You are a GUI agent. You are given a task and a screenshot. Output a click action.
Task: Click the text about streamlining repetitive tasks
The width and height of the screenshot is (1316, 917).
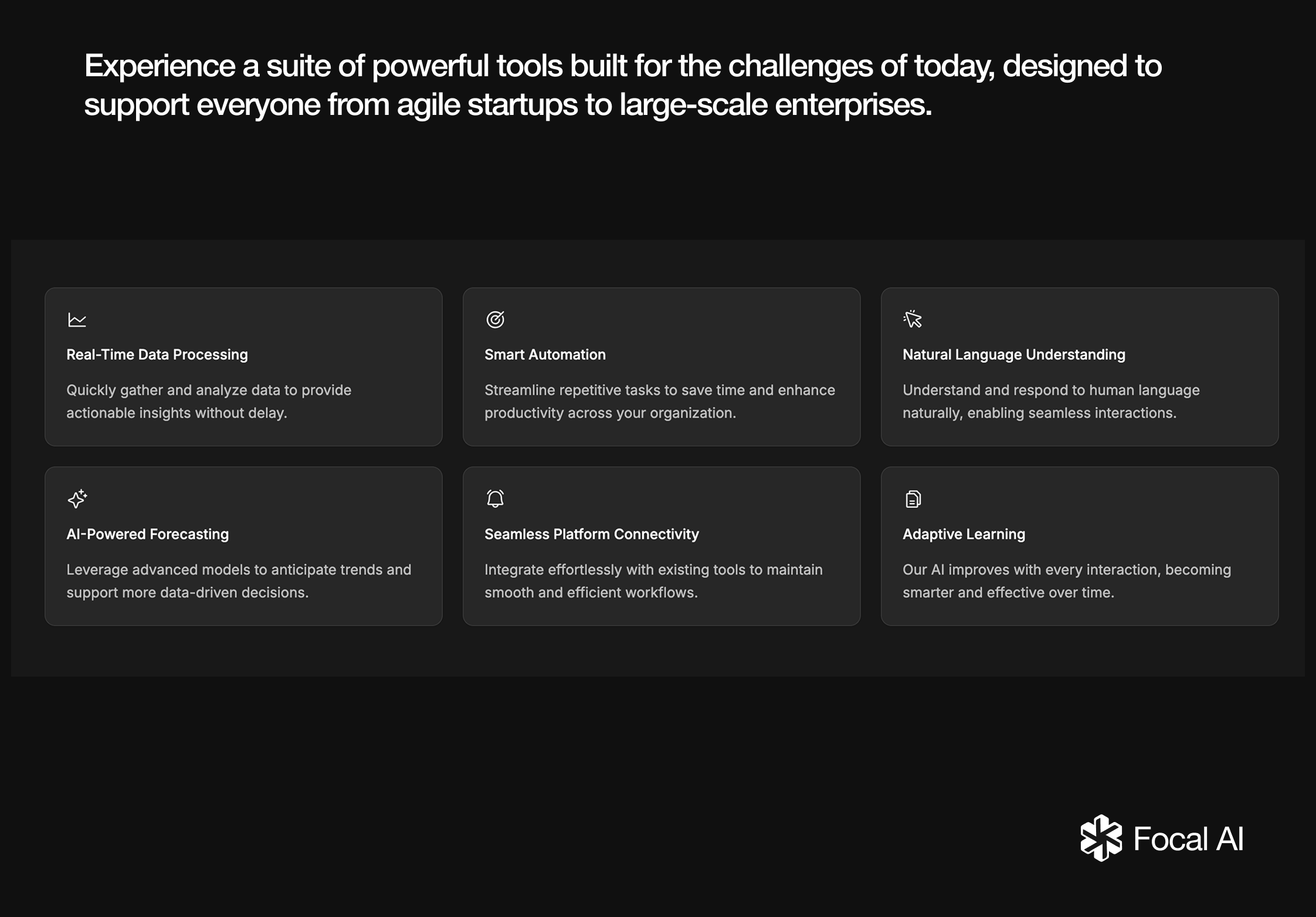(659, 402)
